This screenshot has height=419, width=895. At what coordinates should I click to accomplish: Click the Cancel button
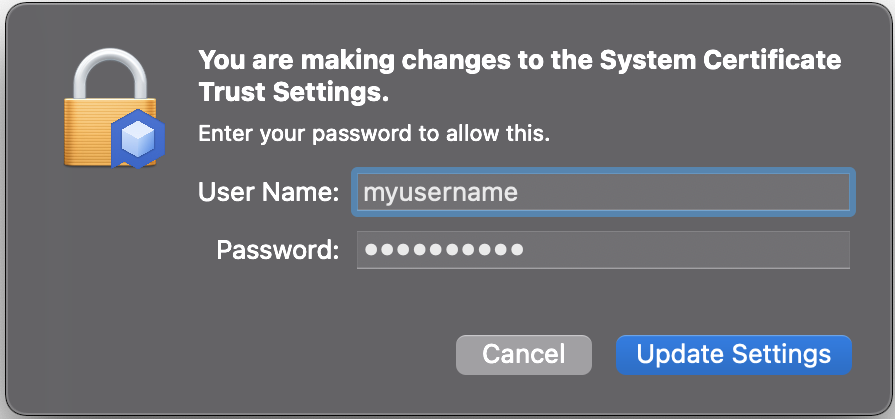pos(523,354)
